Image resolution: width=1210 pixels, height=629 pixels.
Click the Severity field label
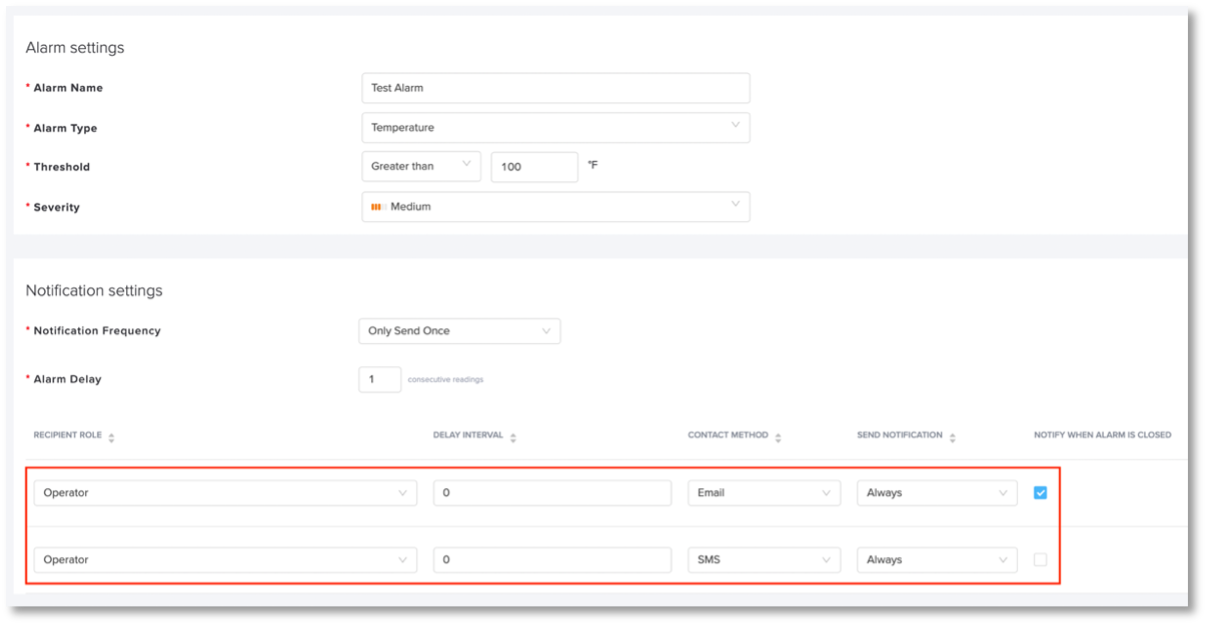[x=57, y=207]
